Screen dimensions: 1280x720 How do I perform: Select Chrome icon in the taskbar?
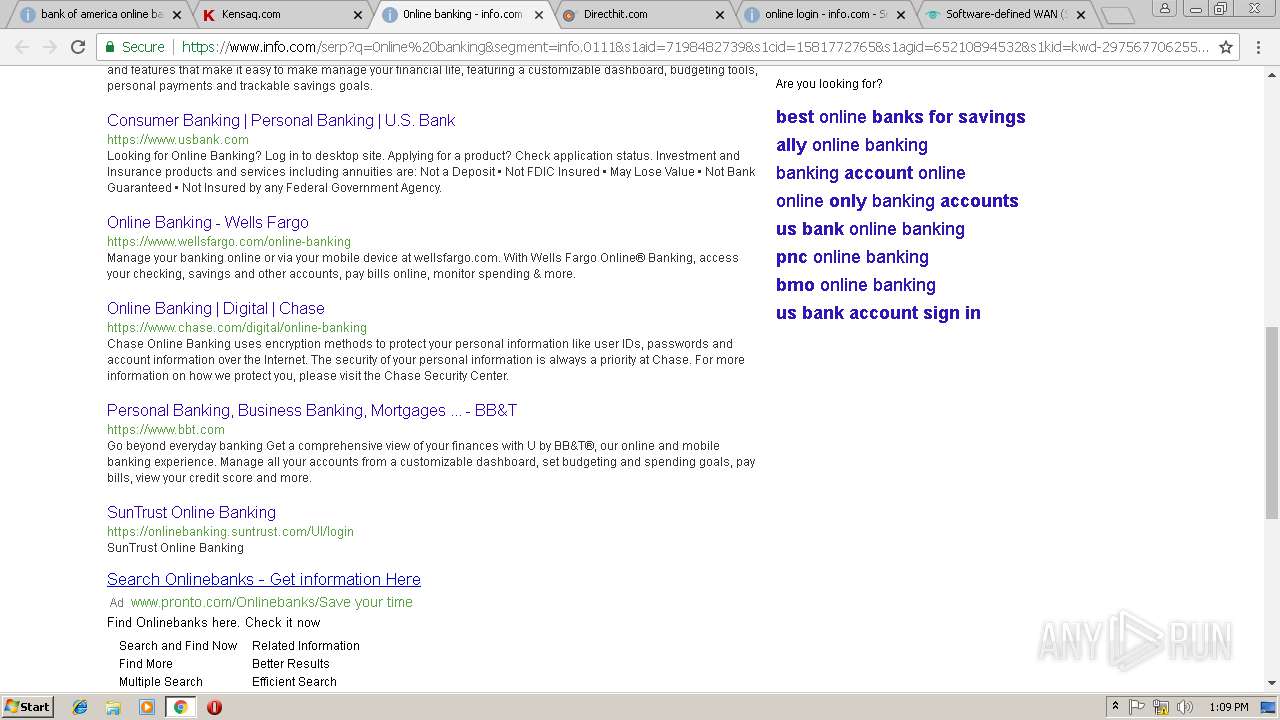point(180,707)
